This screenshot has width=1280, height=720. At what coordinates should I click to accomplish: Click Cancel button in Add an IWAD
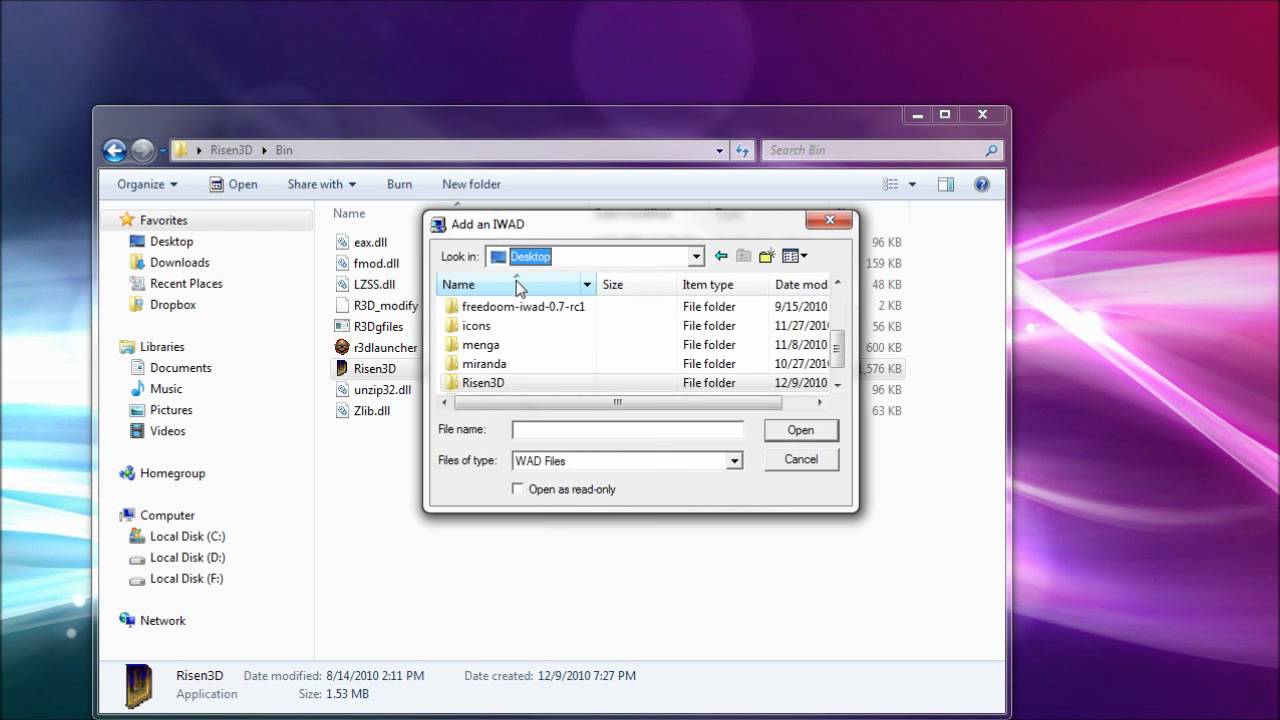point(801,459)
